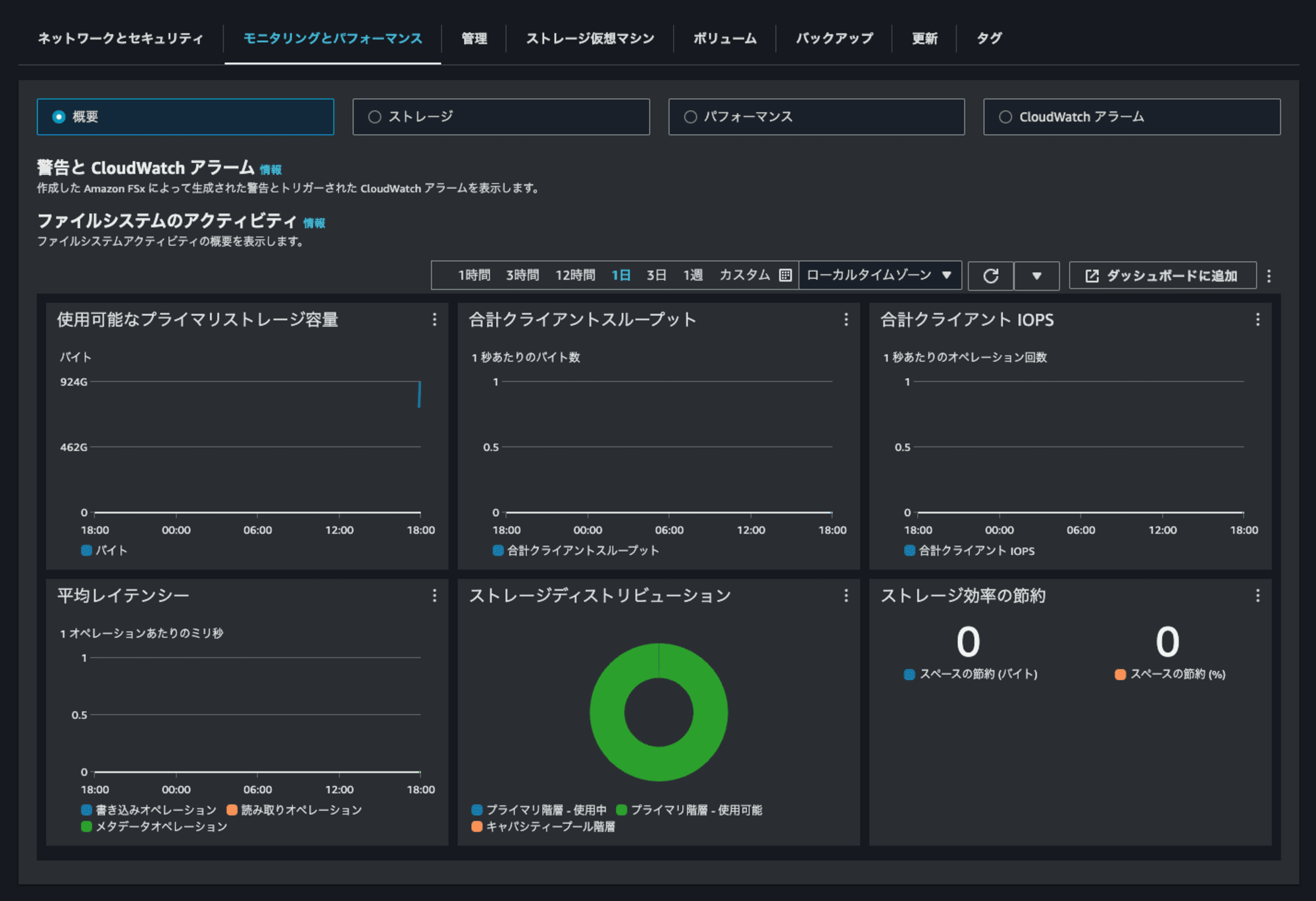This screenshot has height=901, width=1316.
Task: Click the スペースの節約 (%) legend swatch
Action: (1120, 674)
